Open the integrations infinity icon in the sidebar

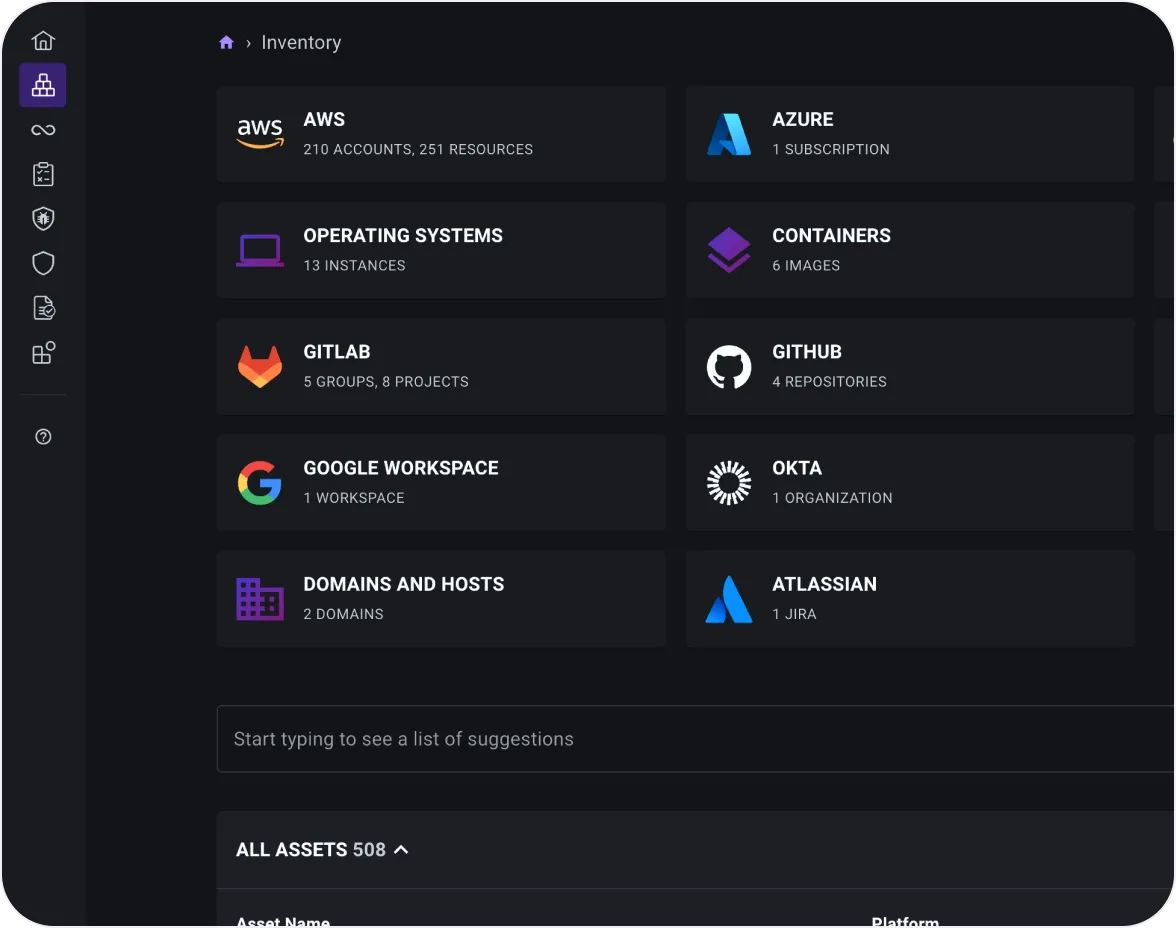tap(43, 130)
